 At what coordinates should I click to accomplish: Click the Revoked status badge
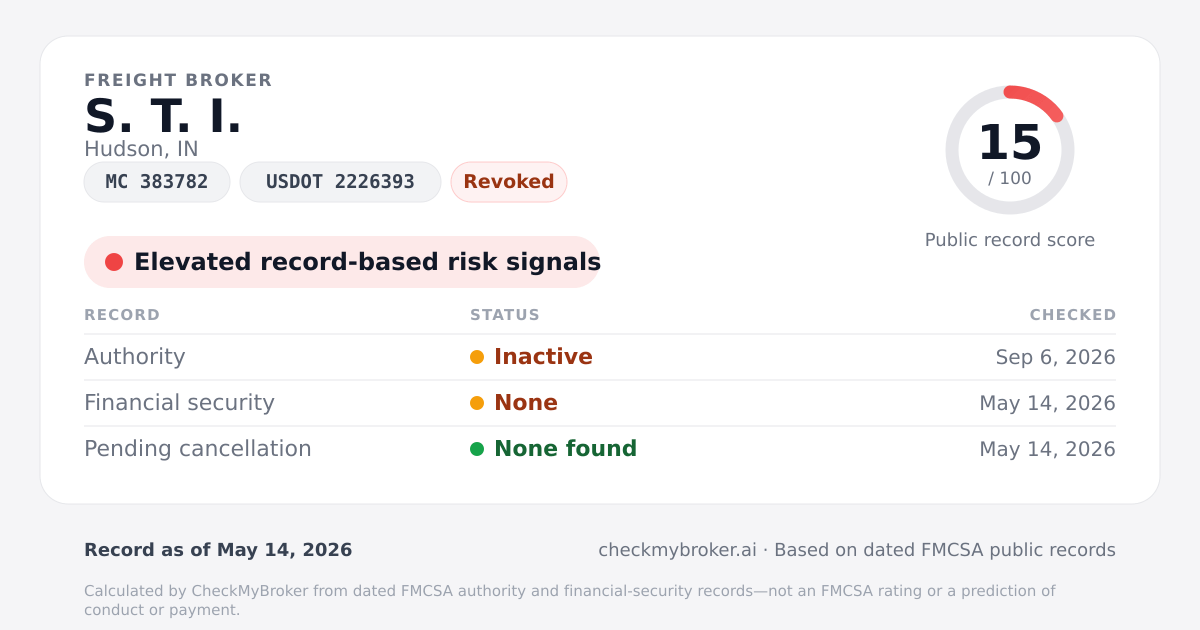(x=509, y=182)
